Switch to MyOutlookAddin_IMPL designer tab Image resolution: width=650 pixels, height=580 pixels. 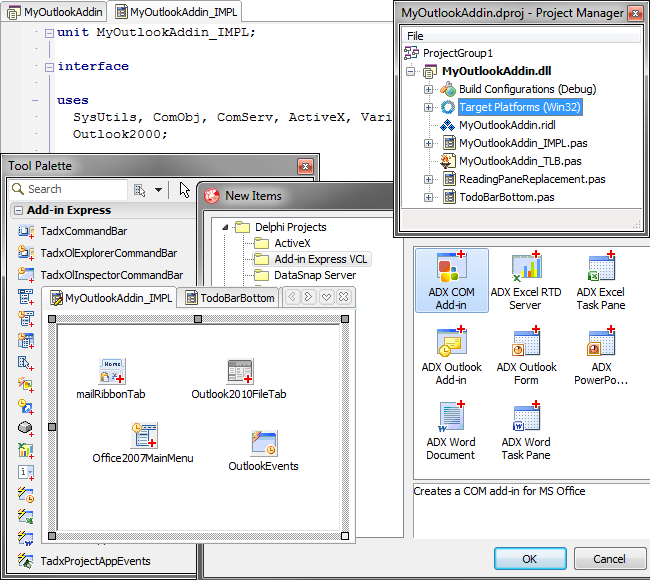[110, 298]
